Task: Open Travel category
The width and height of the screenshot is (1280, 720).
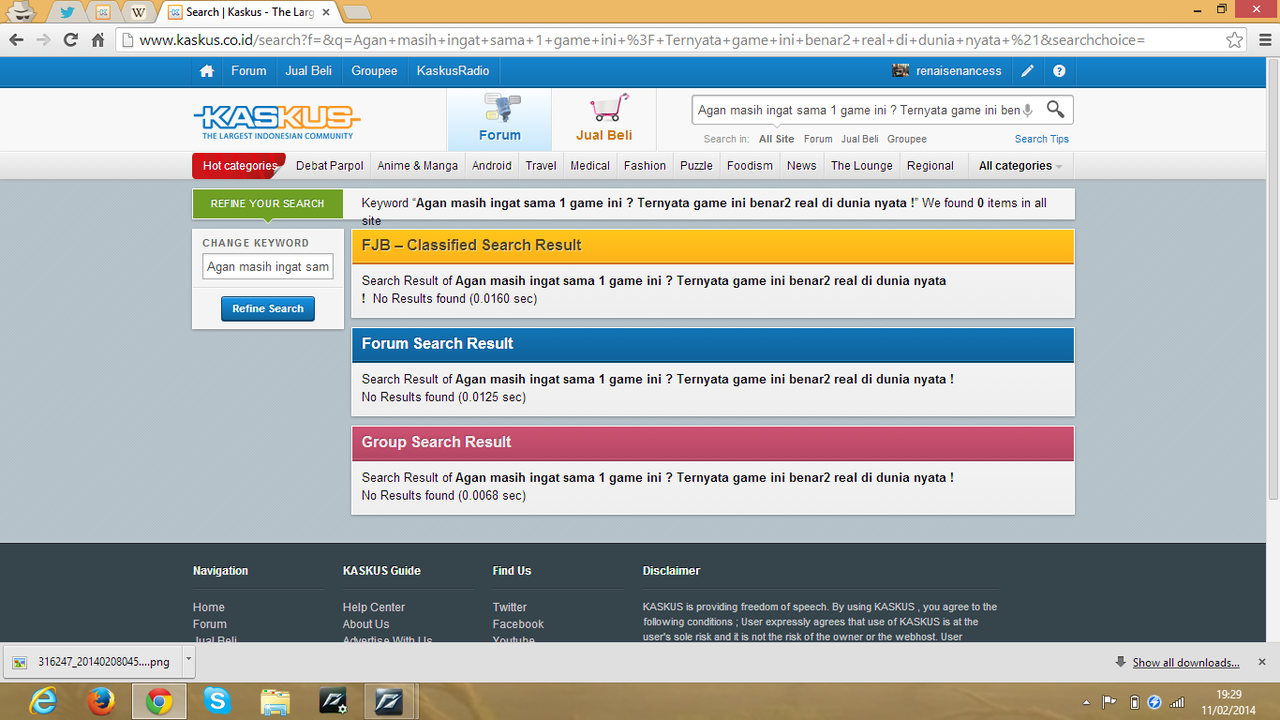Action: click(541, 166)
